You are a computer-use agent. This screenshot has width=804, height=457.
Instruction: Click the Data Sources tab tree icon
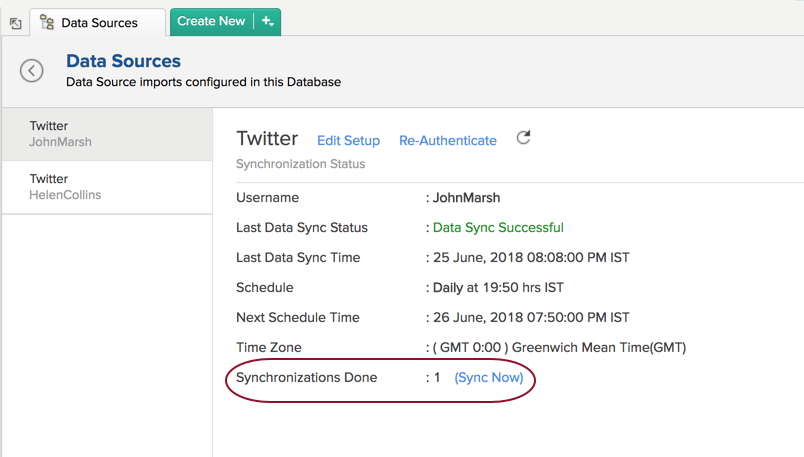(47, 22)
